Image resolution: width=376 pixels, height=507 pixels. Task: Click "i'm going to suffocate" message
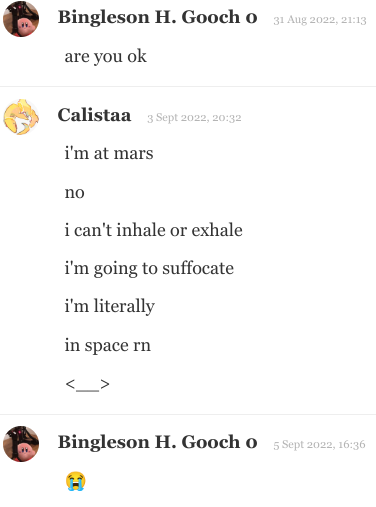pyautogui.click(x=149, y=269)
